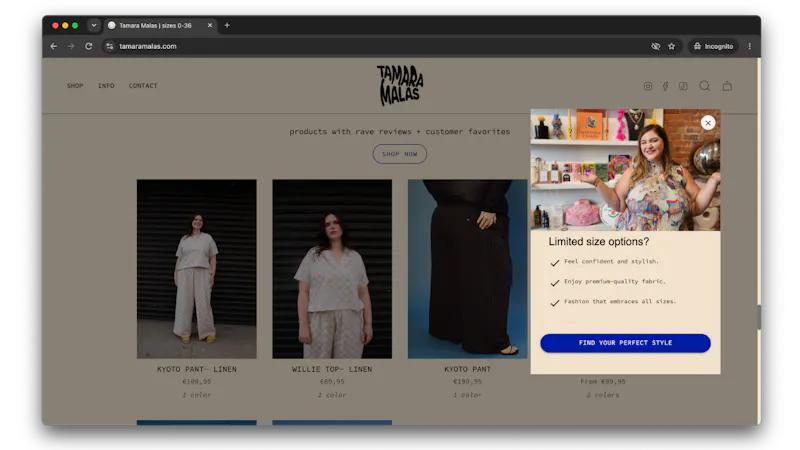Click the address bar URL tamaramalas.com
The width and height of the screenshot is (800, 450).
[x=148, y=46]
